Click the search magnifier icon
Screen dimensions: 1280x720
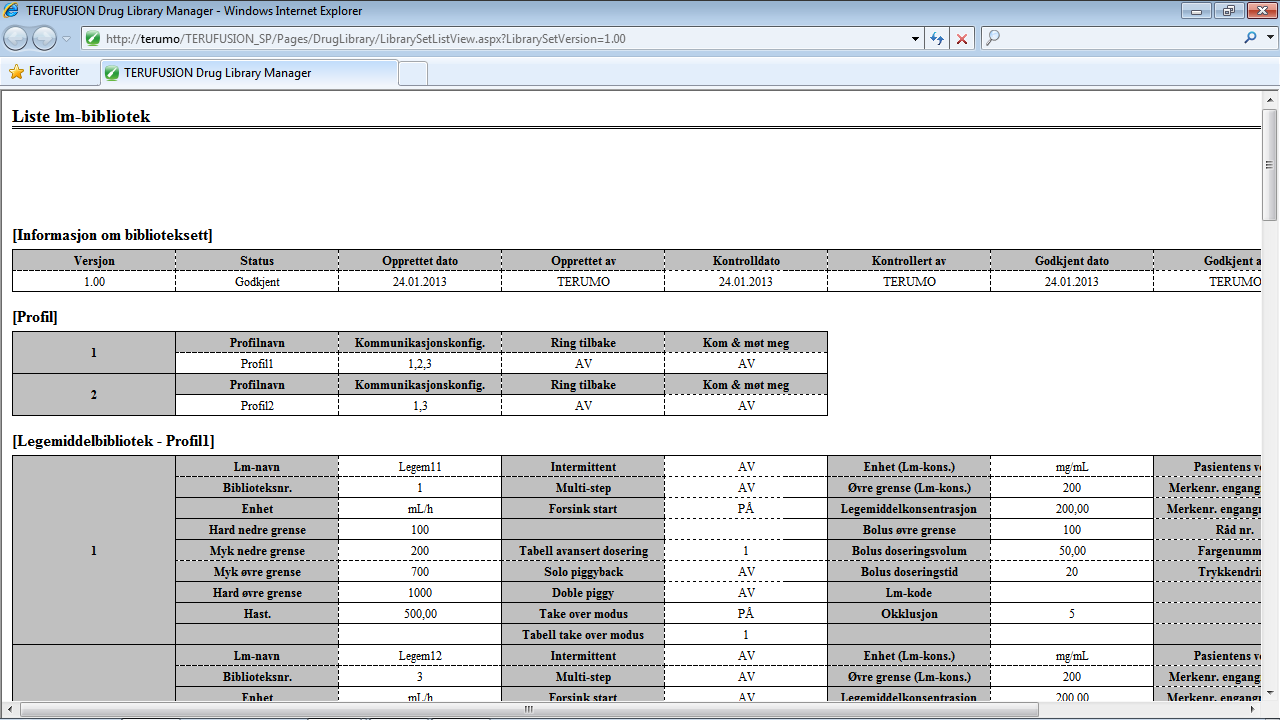tap(1250, 38)
